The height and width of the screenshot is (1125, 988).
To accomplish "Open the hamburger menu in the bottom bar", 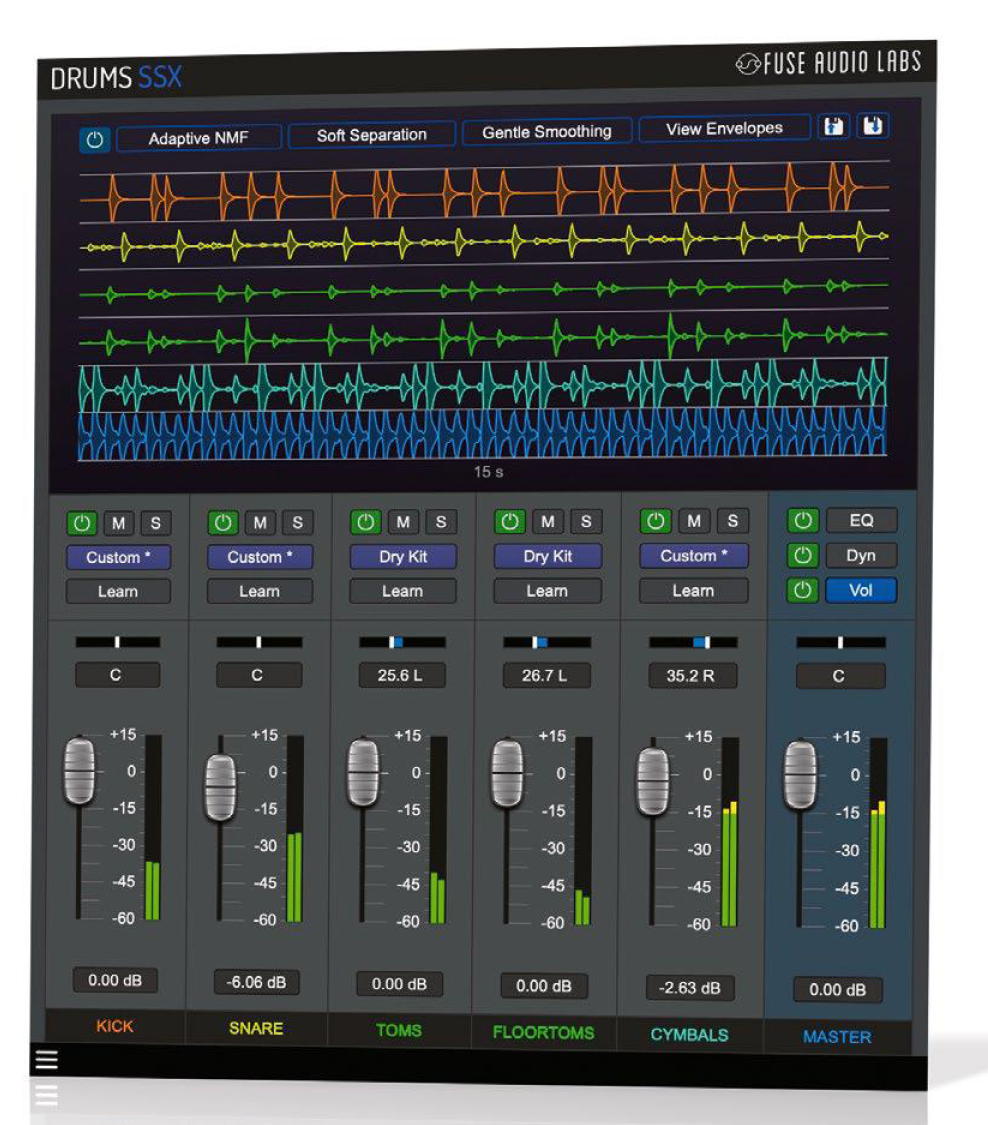I will coord(46,1060).
